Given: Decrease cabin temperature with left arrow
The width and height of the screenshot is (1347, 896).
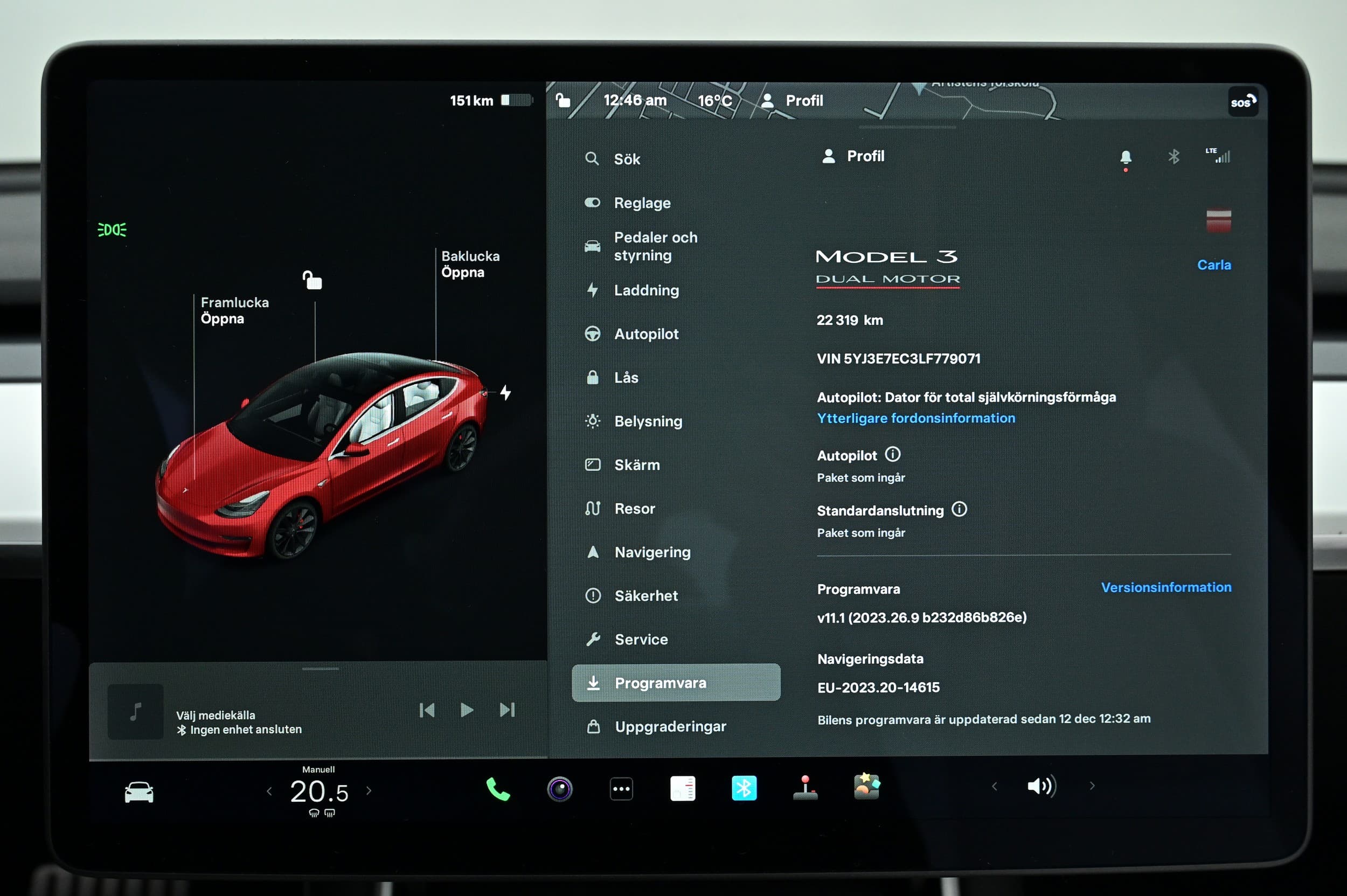Looking at the screenshot, I should pyautogui.click(x=269, y=791).
